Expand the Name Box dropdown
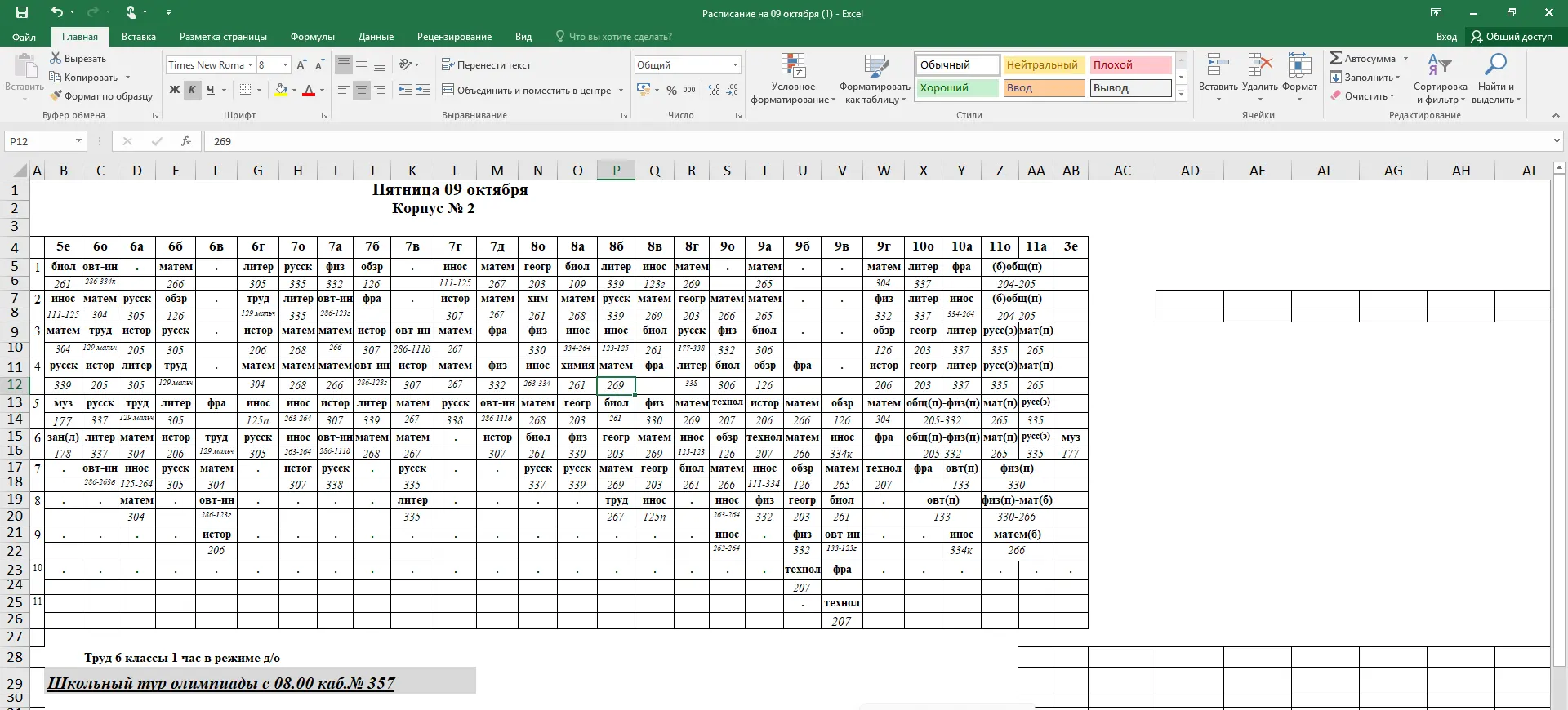This screenshot has width=1568, height=710. [78, 141]
